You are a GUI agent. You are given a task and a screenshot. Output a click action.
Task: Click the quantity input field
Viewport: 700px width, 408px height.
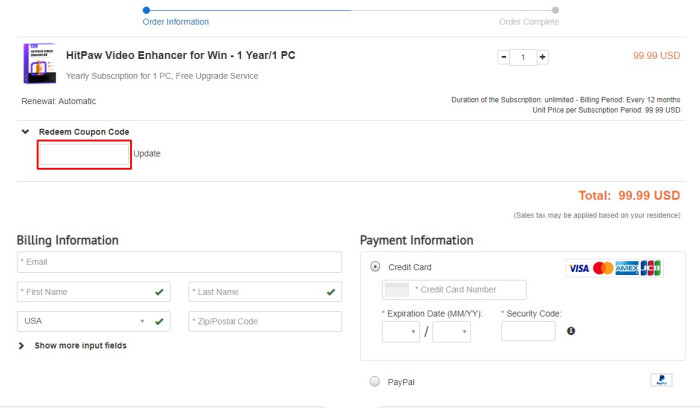point(523,57)
